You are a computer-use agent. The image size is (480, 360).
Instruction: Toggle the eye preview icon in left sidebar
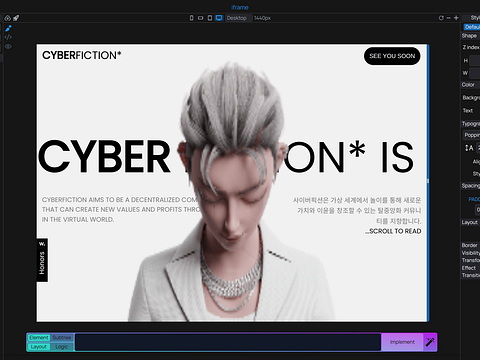8,47
